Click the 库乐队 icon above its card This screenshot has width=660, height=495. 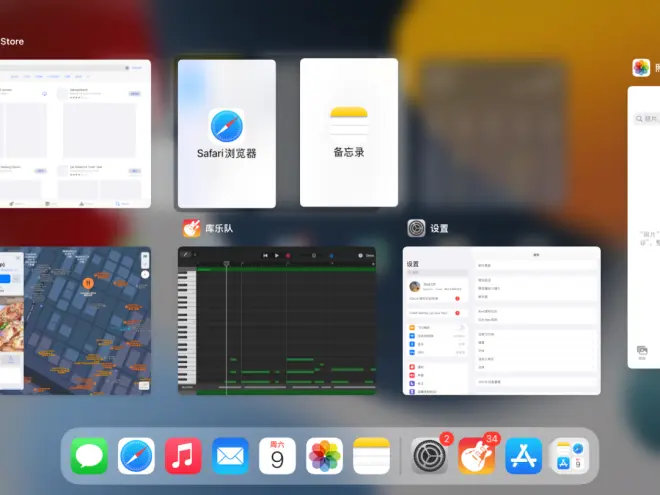tap(191, 228)
